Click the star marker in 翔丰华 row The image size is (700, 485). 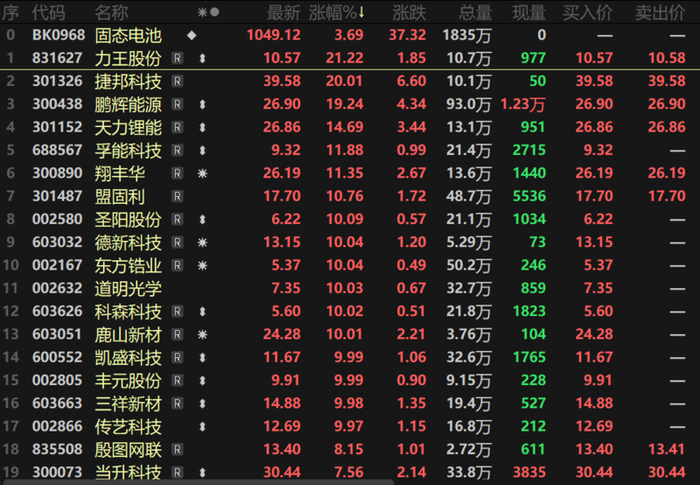(202, 173)
